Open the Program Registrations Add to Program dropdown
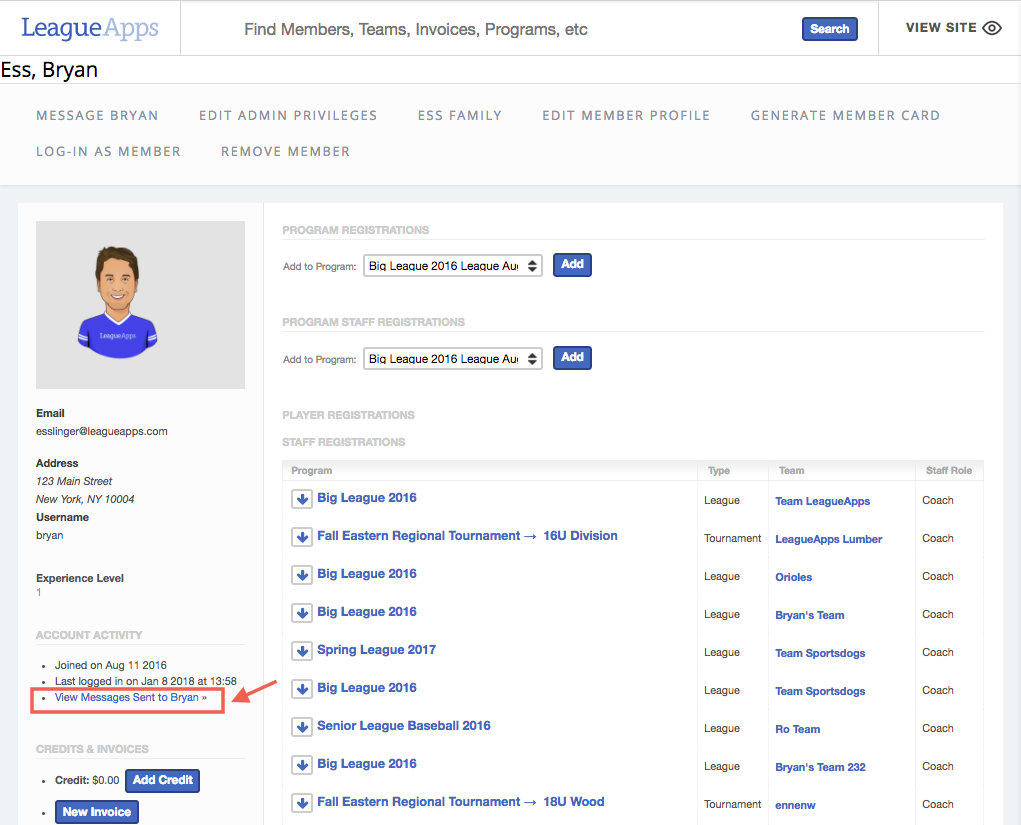 (453, 266)
